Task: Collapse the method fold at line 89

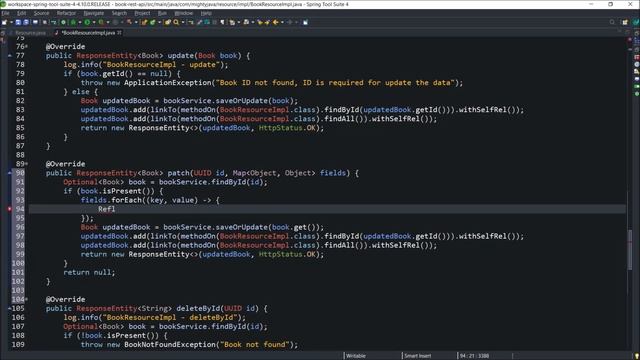Action: 27,164
